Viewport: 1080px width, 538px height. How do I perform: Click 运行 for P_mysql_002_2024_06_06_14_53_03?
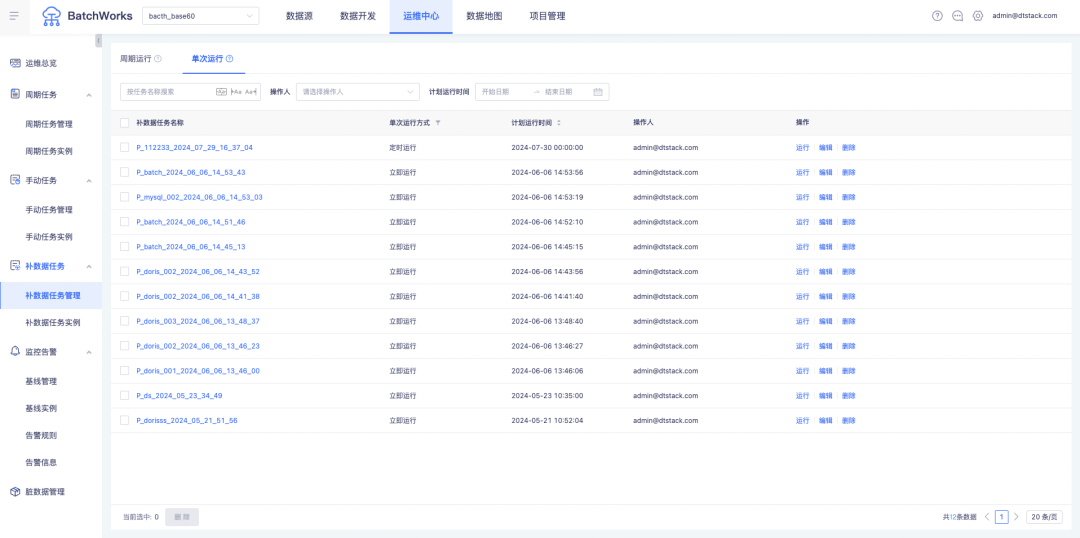(x=802, y=197)
